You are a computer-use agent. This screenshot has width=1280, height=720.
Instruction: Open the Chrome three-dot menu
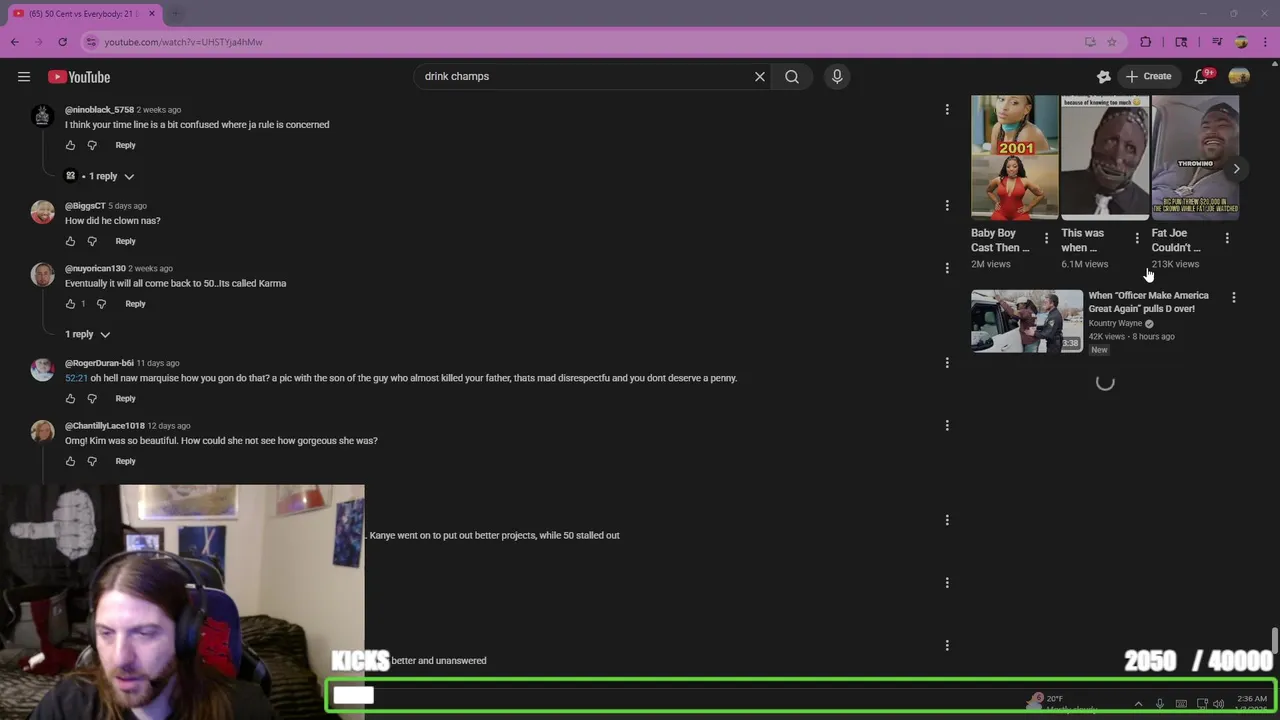pos(1265,42)
